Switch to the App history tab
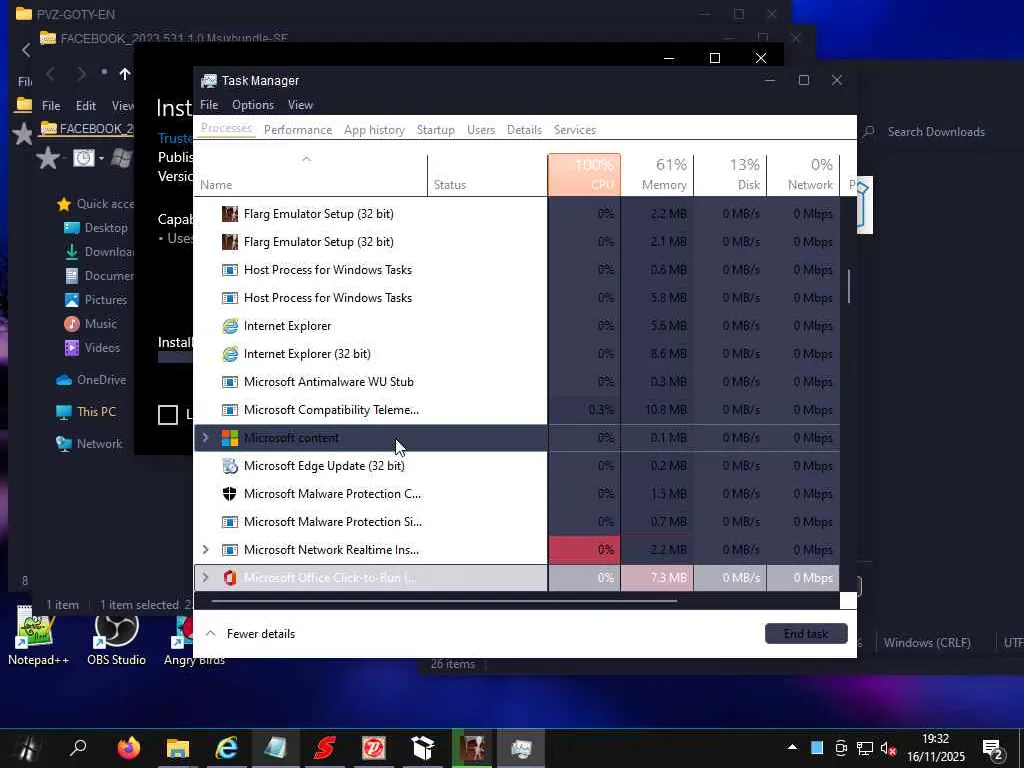This screenshot has height=768, width=1024. click(374, 130)
